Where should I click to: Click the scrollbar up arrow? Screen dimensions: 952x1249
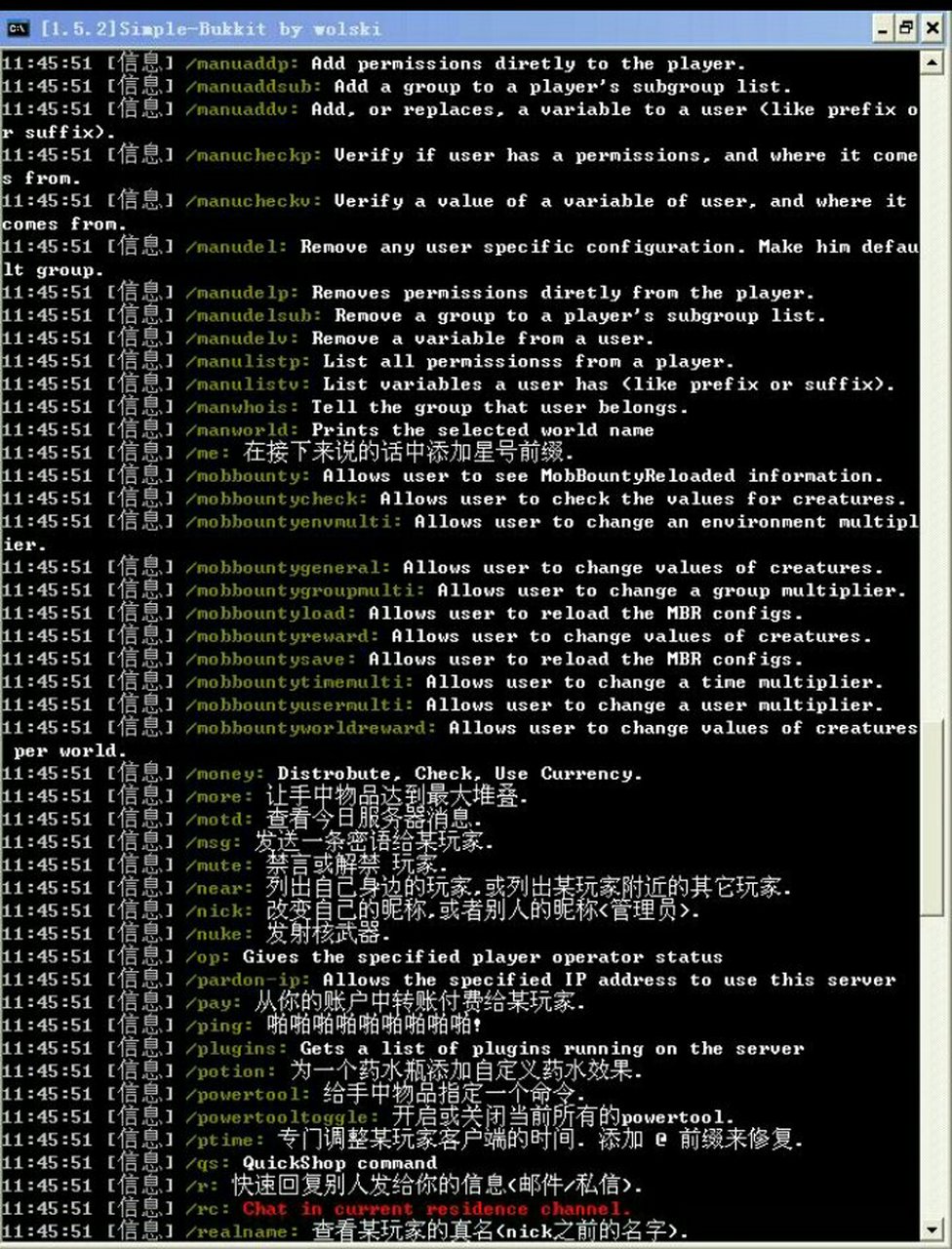tap(933, 65)
